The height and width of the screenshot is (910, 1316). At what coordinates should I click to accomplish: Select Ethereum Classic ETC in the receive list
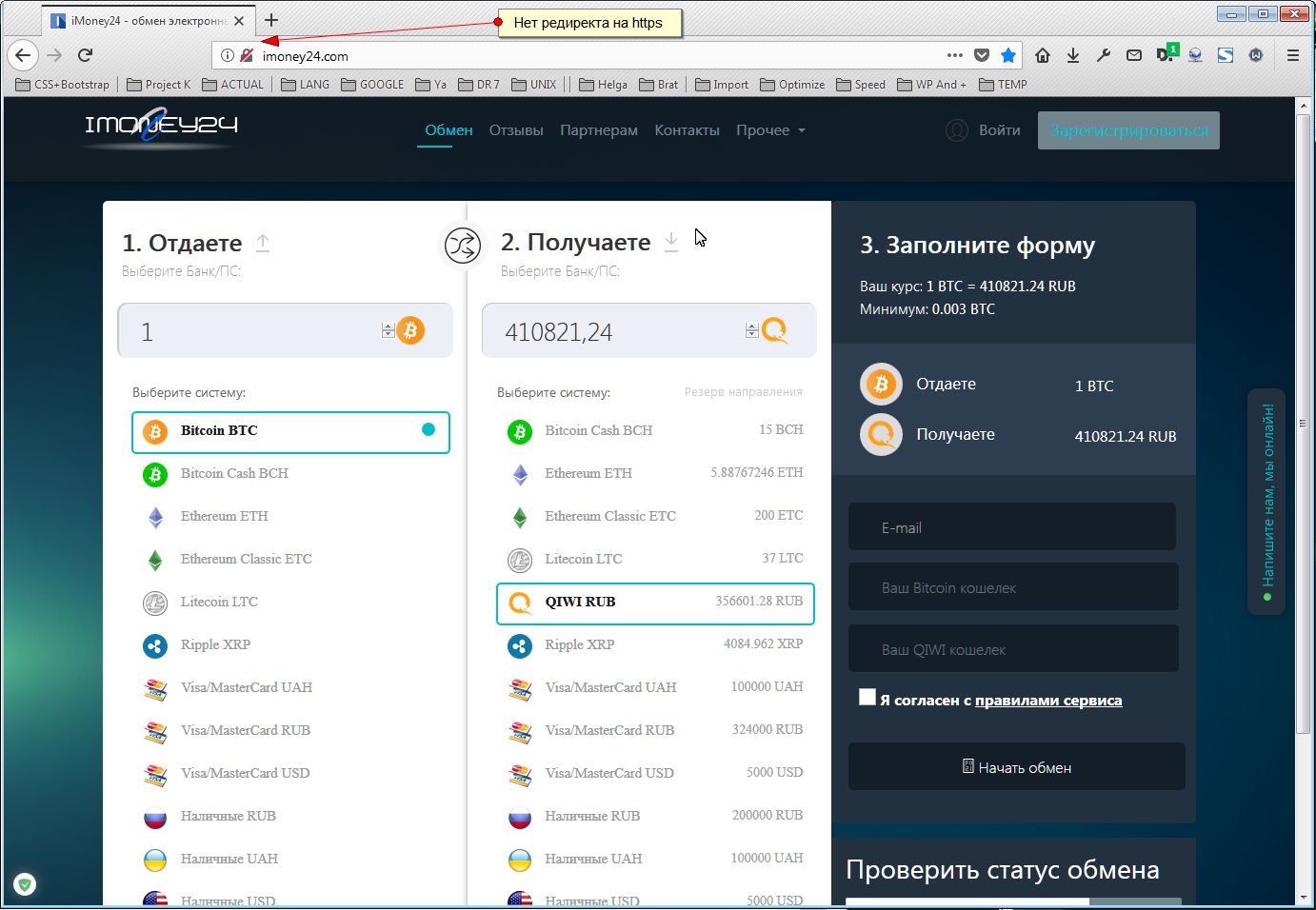[x=655, y=517]
